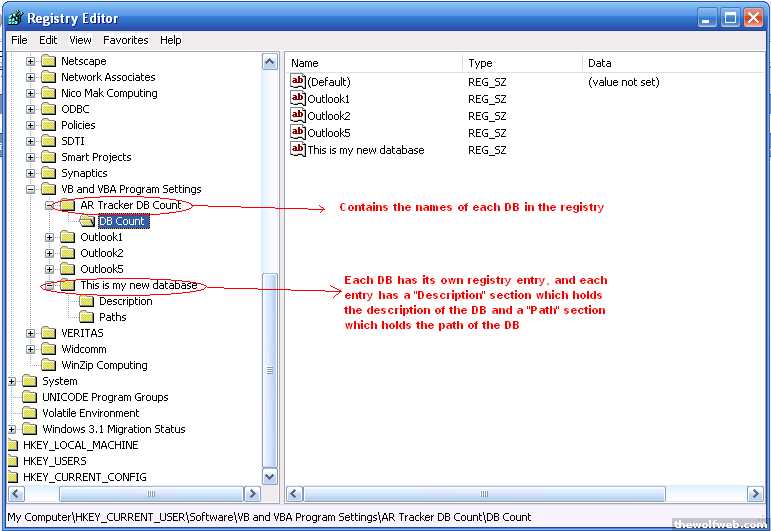Select the DB Count folder icon
771x531 pixels.
tap(87, 221)
